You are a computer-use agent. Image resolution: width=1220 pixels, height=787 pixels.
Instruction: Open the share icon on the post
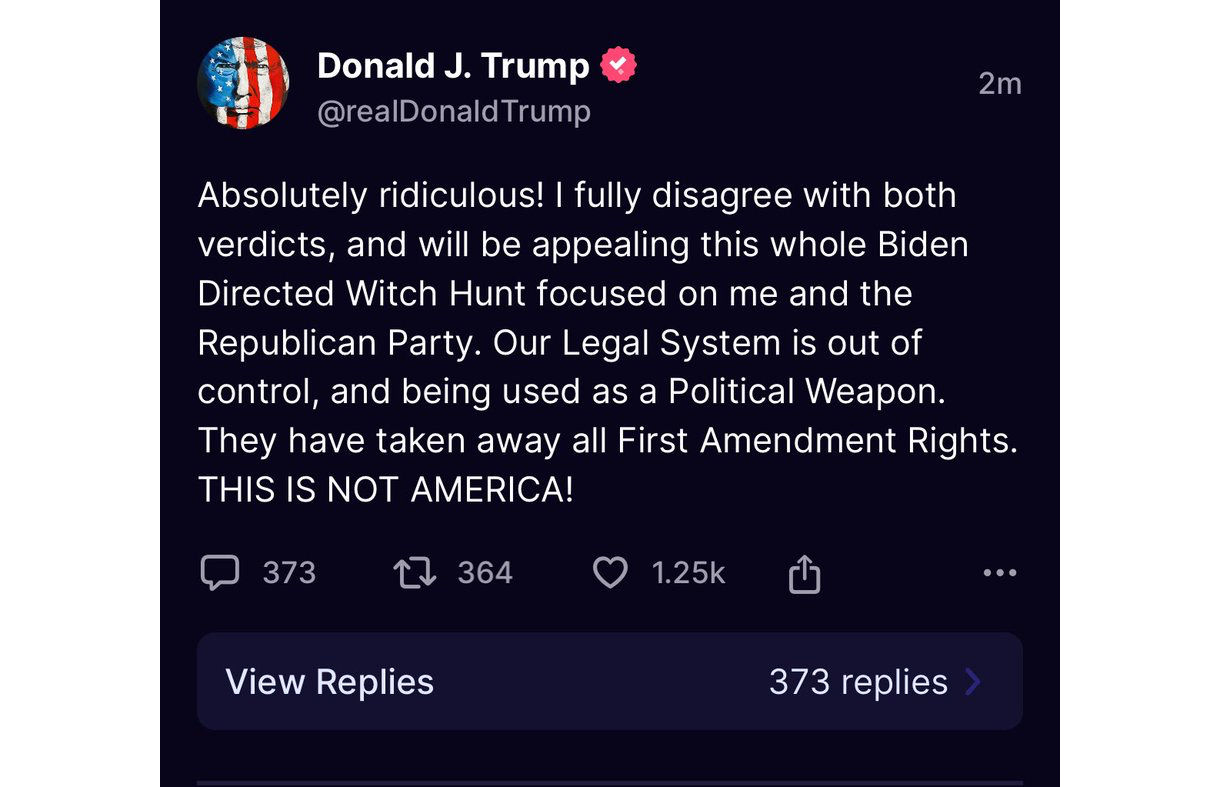[805, 572]
